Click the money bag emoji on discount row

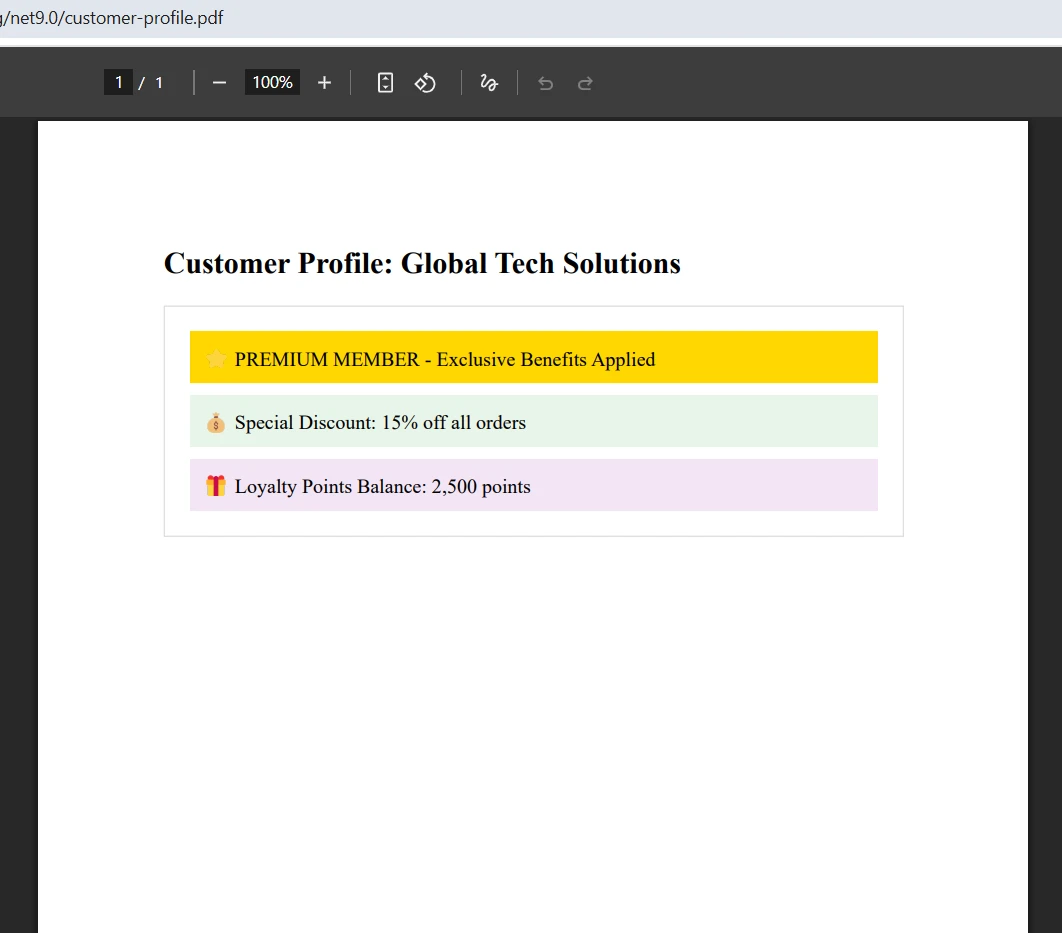pos(215,422)
